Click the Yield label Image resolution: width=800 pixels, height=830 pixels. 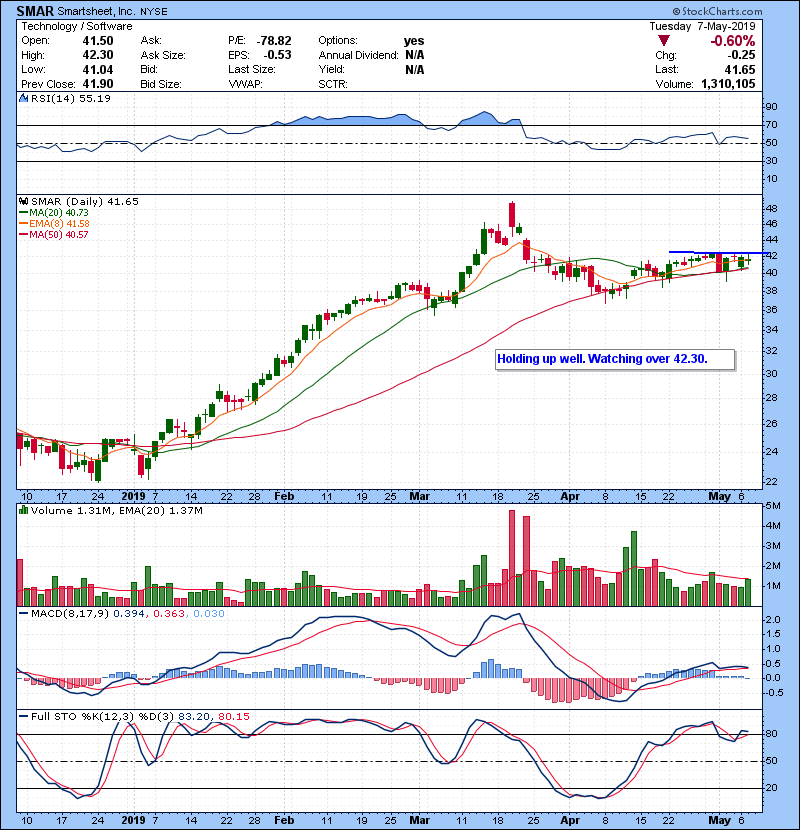coord(331,69)
